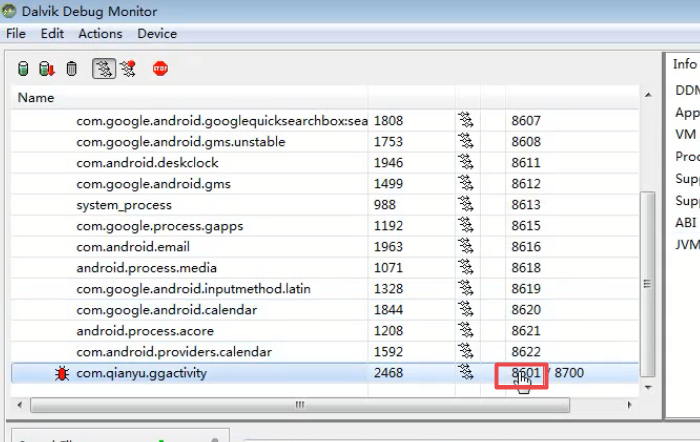Click thread icon in the com.android.email row
The height and width of the screenshot is (442, 700).
[x=466, y=246]
